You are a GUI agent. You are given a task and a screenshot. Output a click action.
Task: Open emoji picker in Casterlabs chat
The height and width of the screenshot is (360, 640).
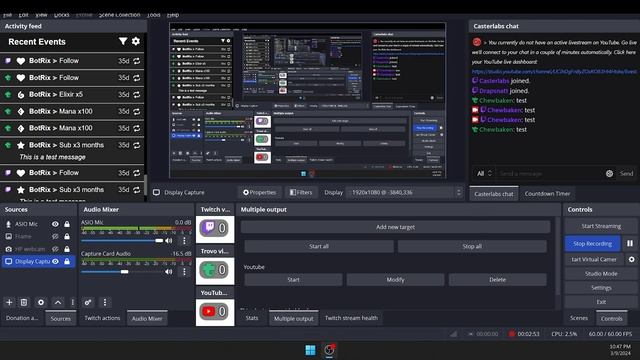[x=609, y=173]
